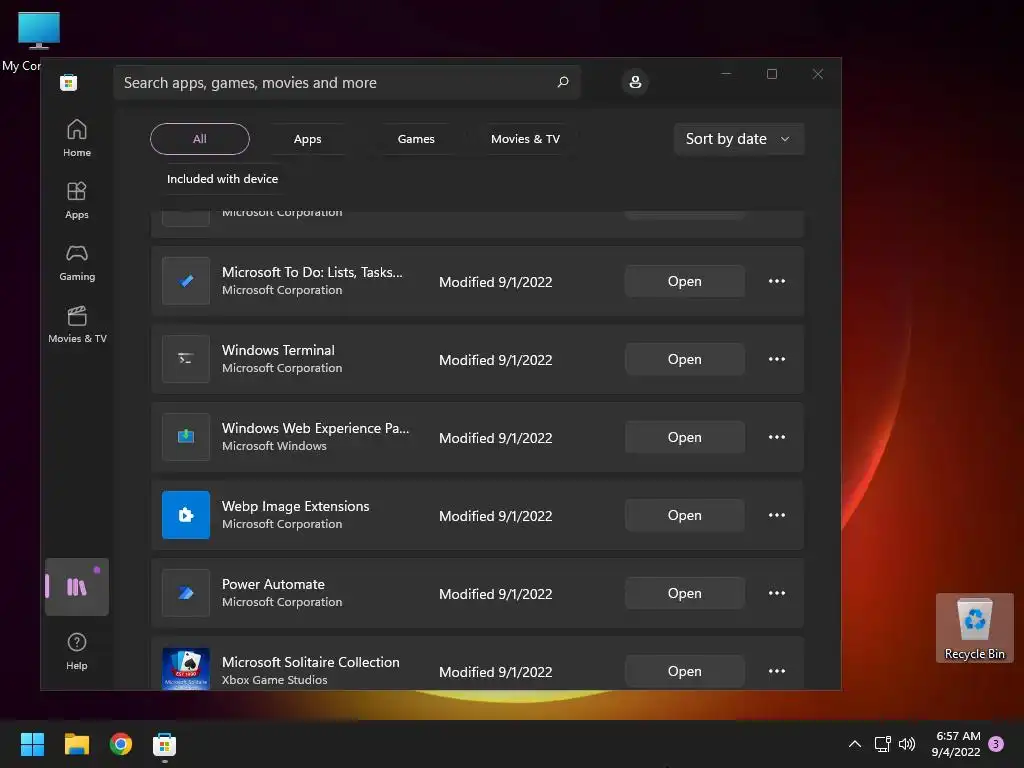Open more options for Windows Terminal
The height and width of the screenshot is (768, 1024).
776,359
